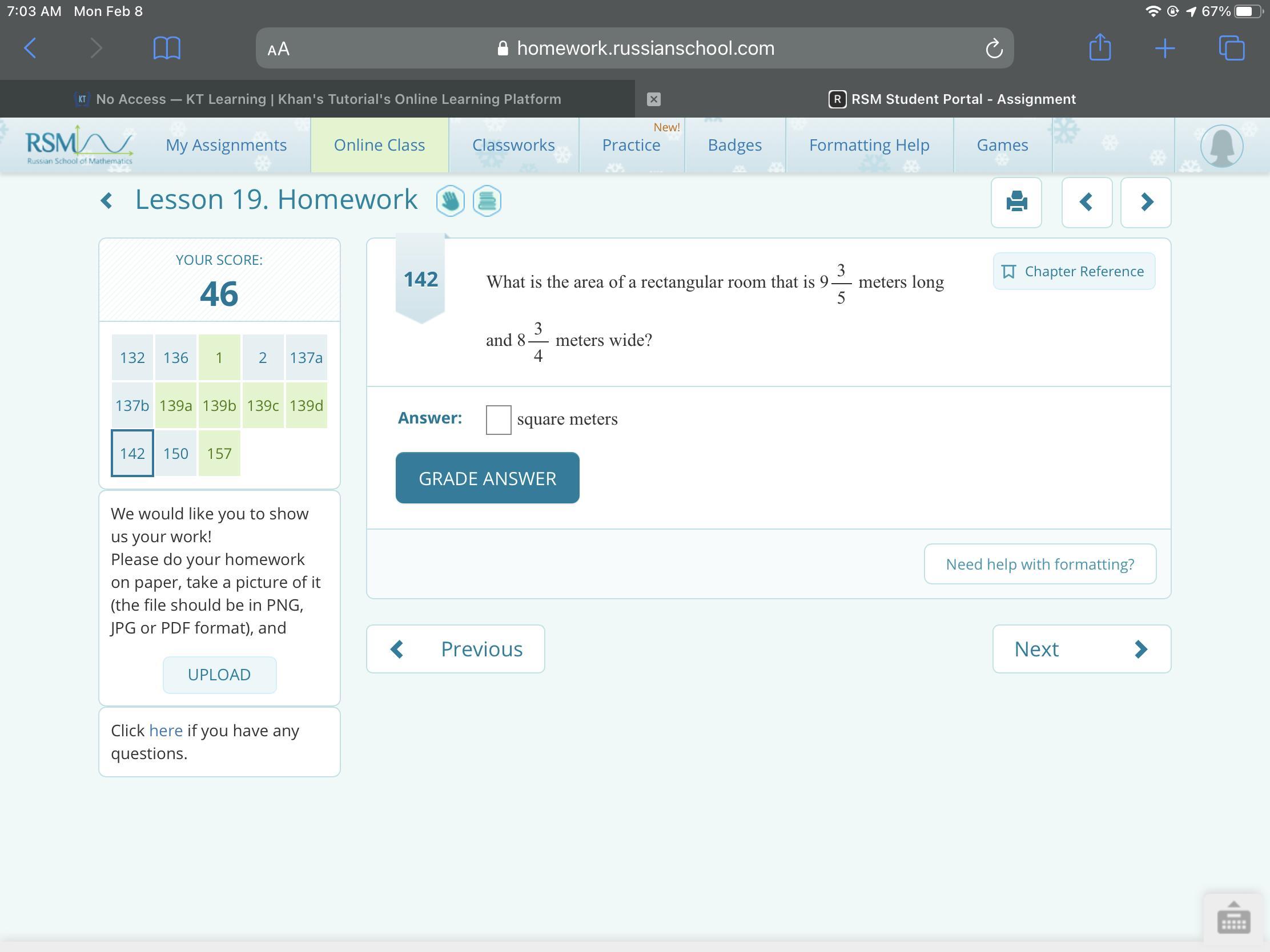
Task: Switch to KT Learning browser tab
Action: coord(317,99)
